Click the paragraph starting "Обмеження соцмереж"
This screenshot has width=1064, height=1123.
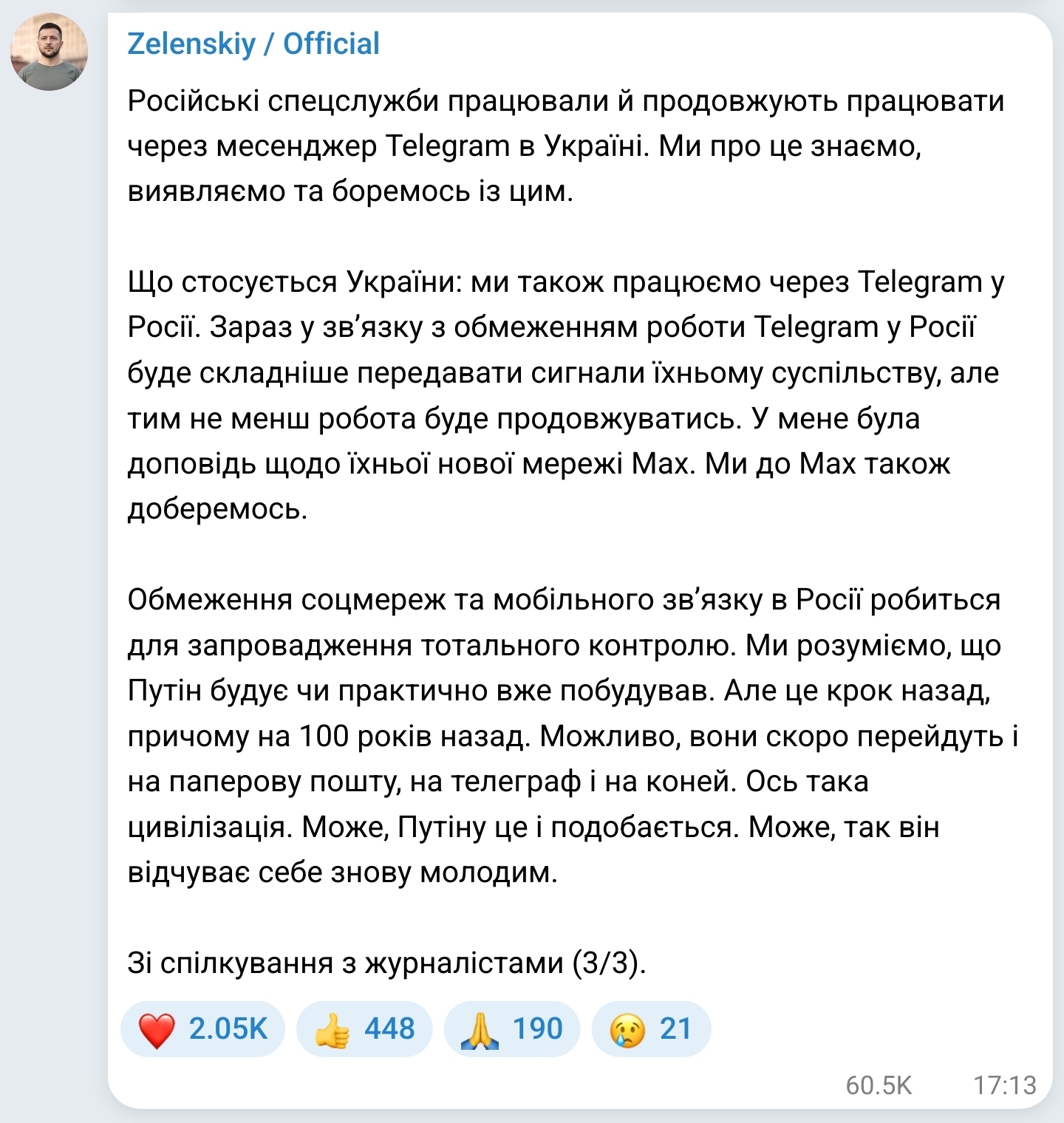tap(517, 736)
